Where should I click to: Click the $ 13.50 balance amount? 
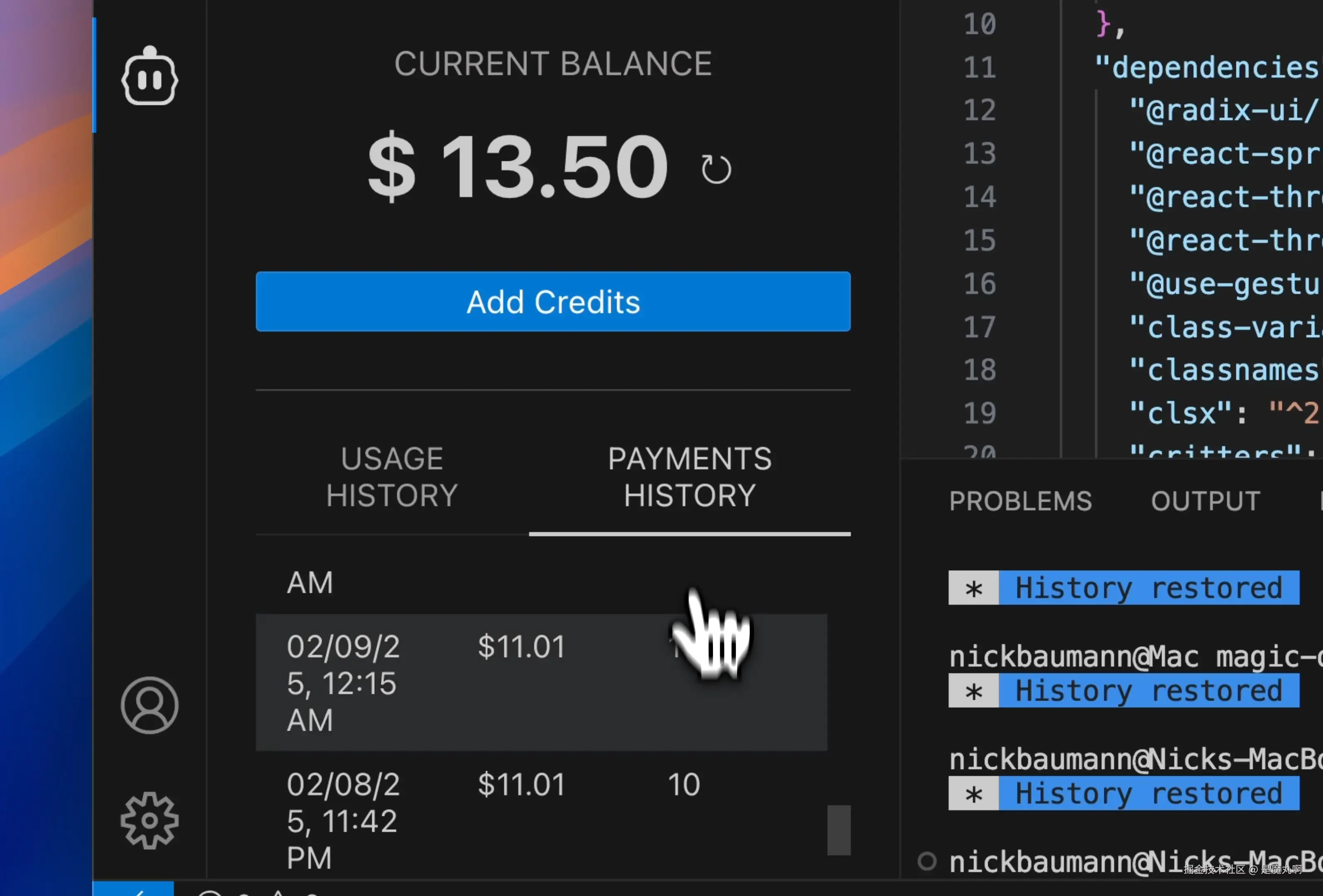point(517,166)
